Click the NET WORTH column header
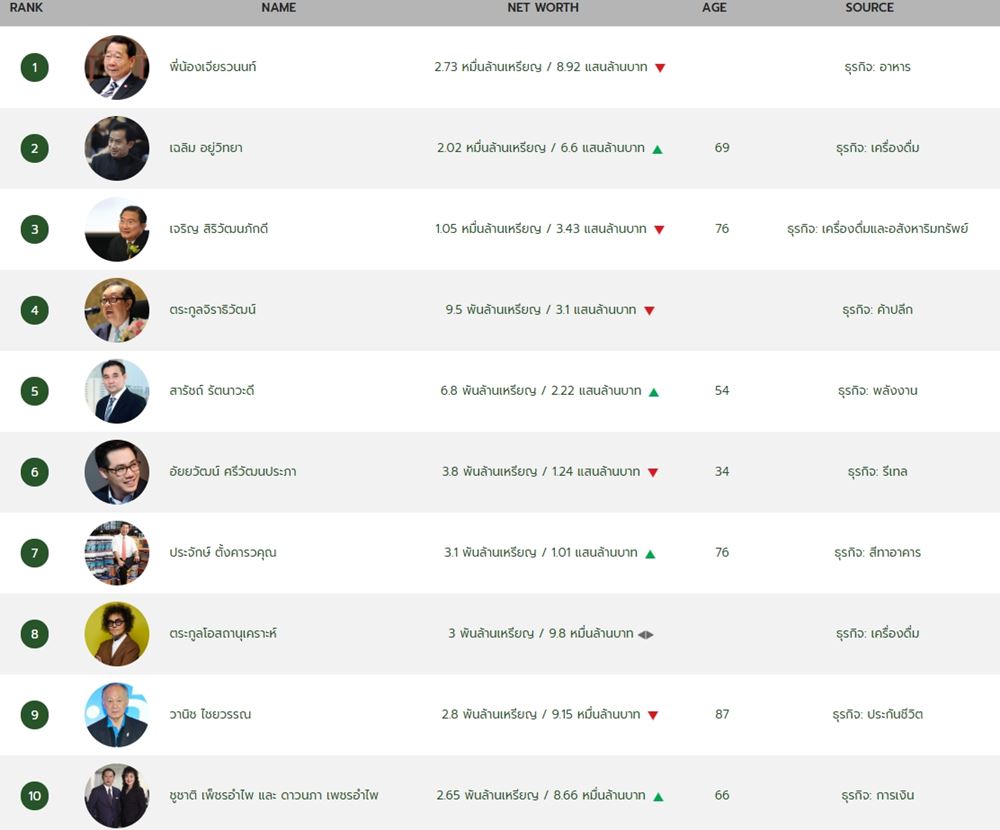 [x=543, y=8]
